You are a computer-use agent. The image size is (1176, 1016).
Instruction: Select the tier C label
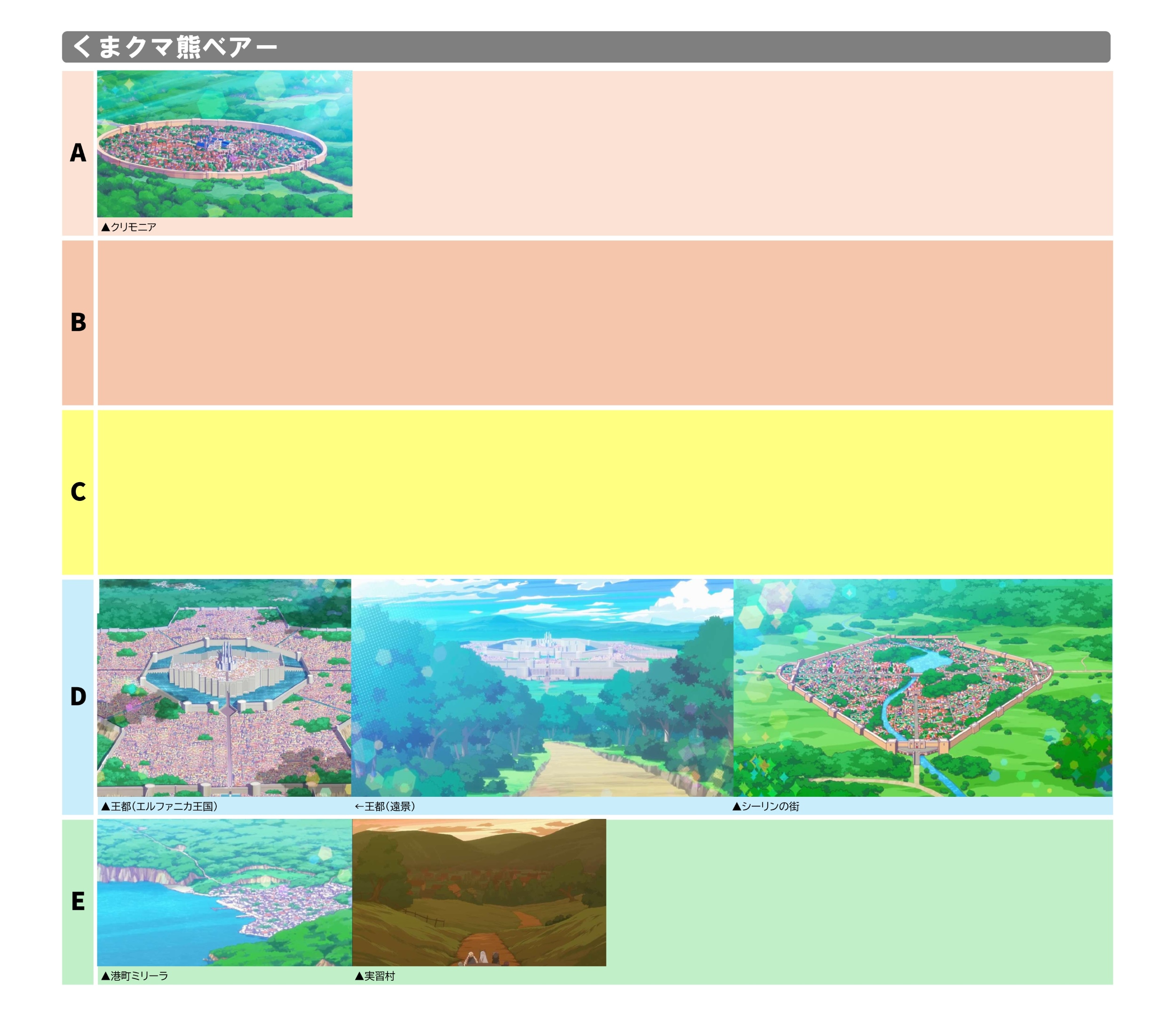point(78,492)
